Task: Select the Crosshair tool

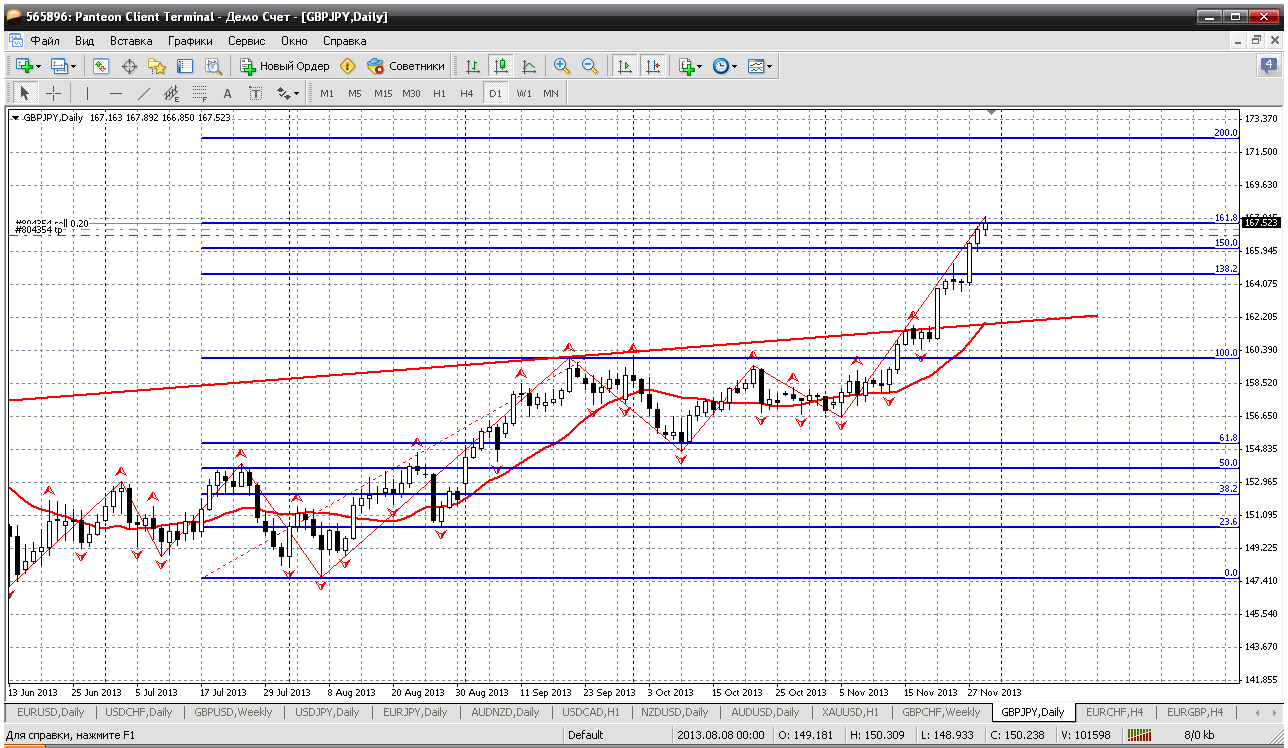Action: tap(53, 93)
